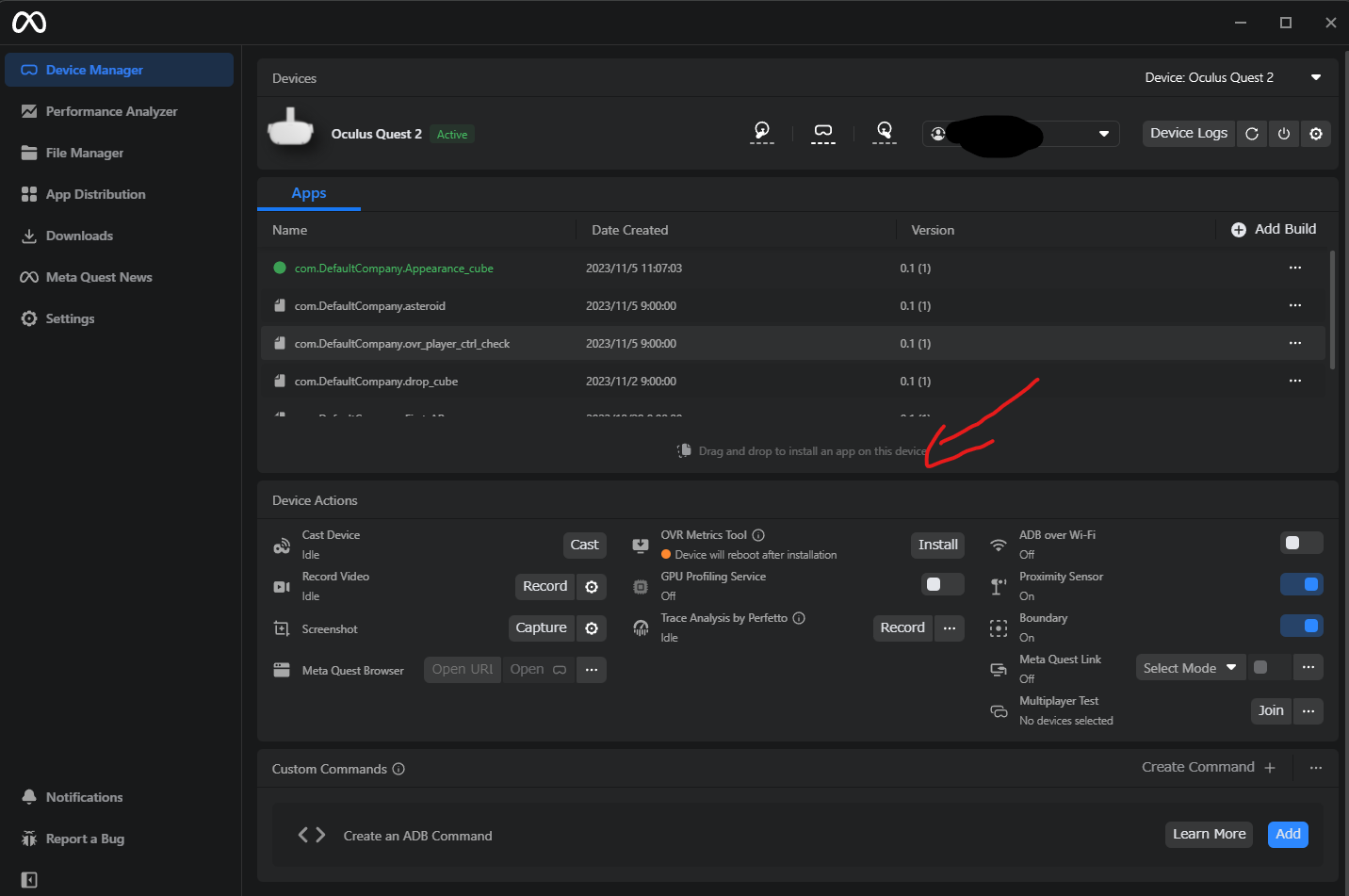Click the apps list scrollbar
The image size is (1349, 896).
(x=1332, y=310)
